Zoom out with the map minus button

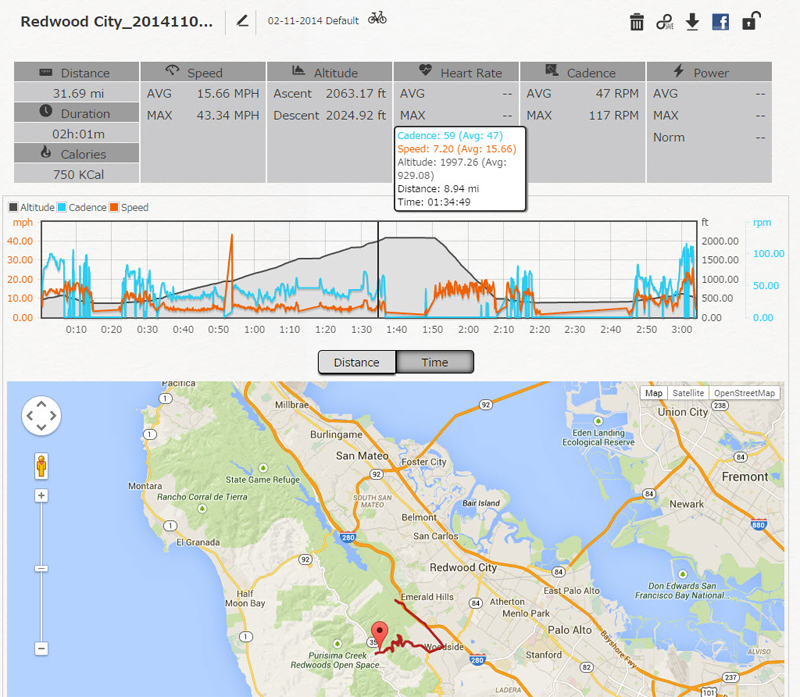click(41, 649)
